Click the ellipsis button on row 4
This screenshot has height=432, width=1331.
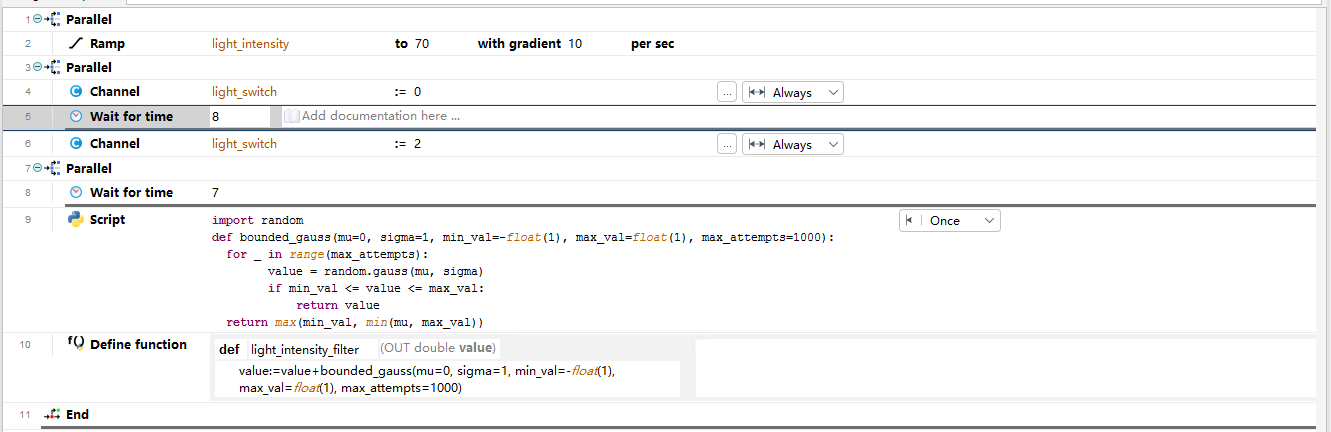tap(727, 92)
